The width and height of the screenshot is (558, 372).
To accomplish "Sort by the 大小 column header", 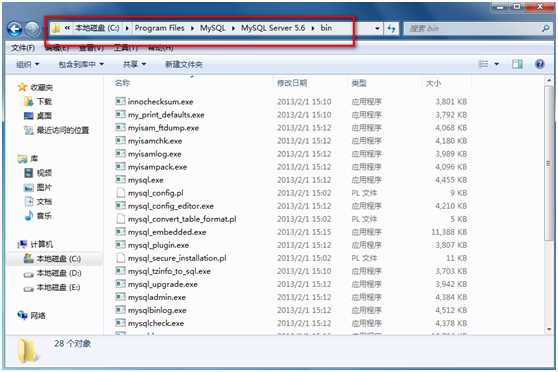I will tap(433, 83).
